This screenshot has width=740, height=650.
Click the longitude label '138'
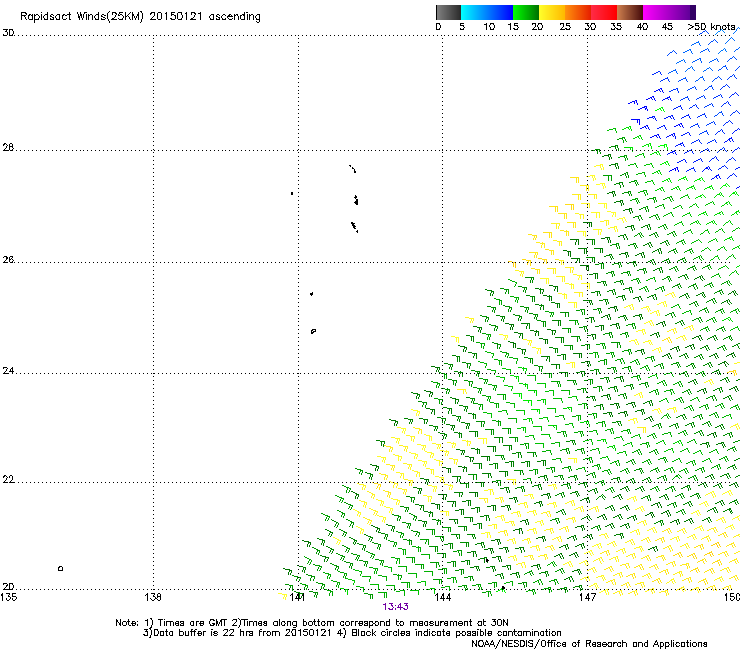[153, 597]
